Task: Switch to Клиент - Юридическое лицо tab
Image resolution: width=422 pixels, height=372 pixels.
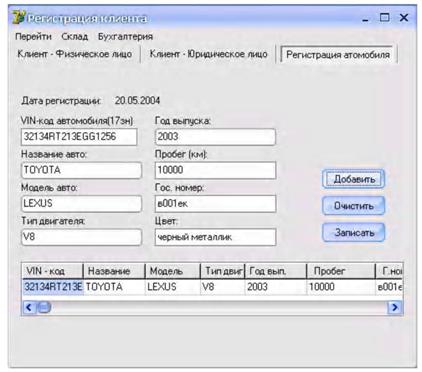Action: [x=208, y=54]
